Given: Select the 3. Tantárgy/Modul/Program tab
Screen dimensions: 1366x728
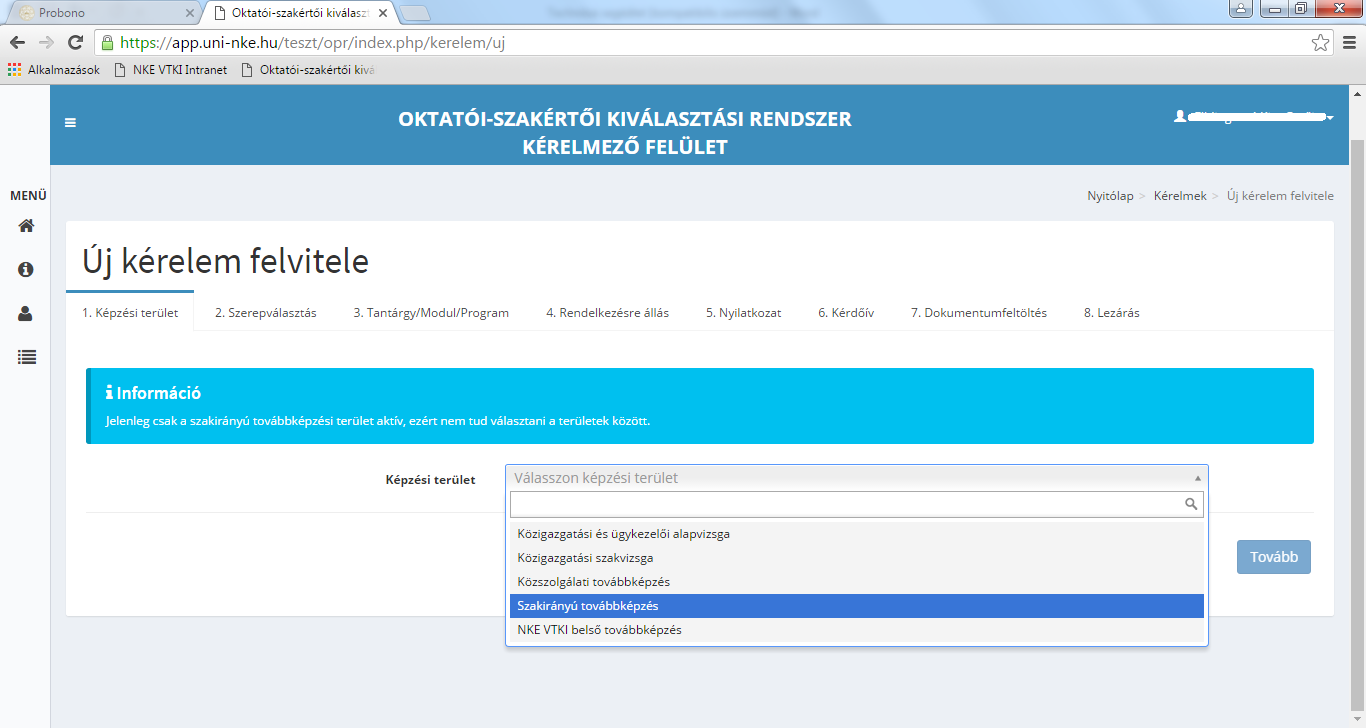Looking at the screenshot, I should [x=431, y=312].
